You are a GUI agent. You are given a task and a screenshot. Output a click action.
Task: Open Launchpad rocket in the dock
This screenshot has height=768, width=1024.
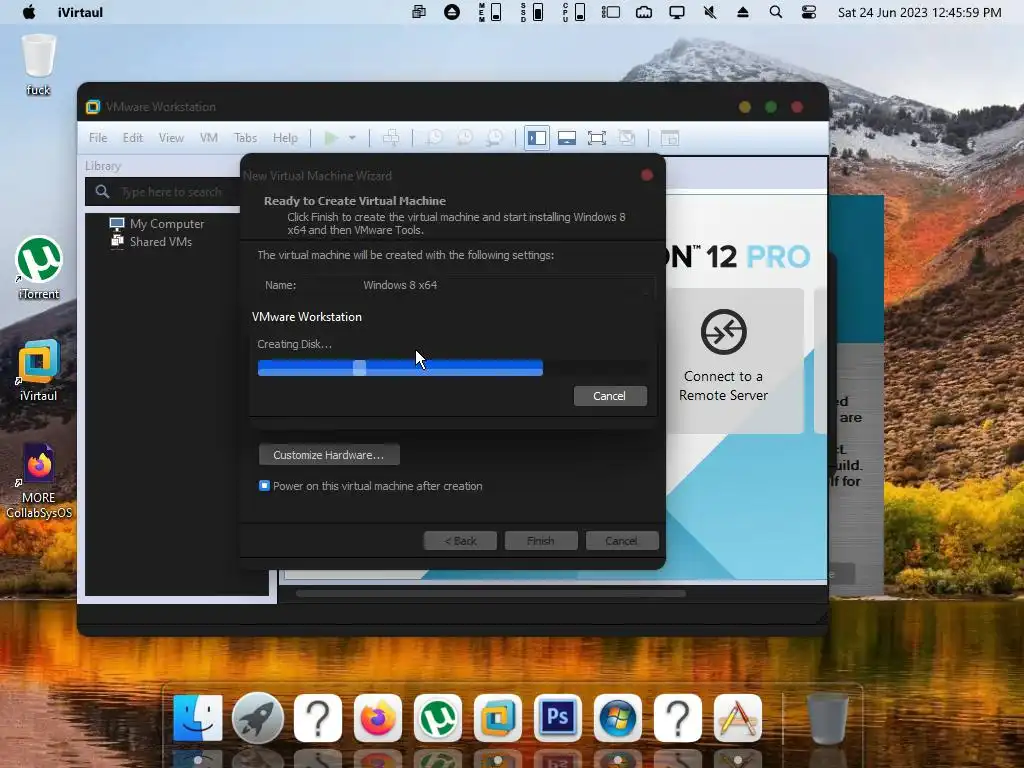pyautogui.click(x=258, y=718)
